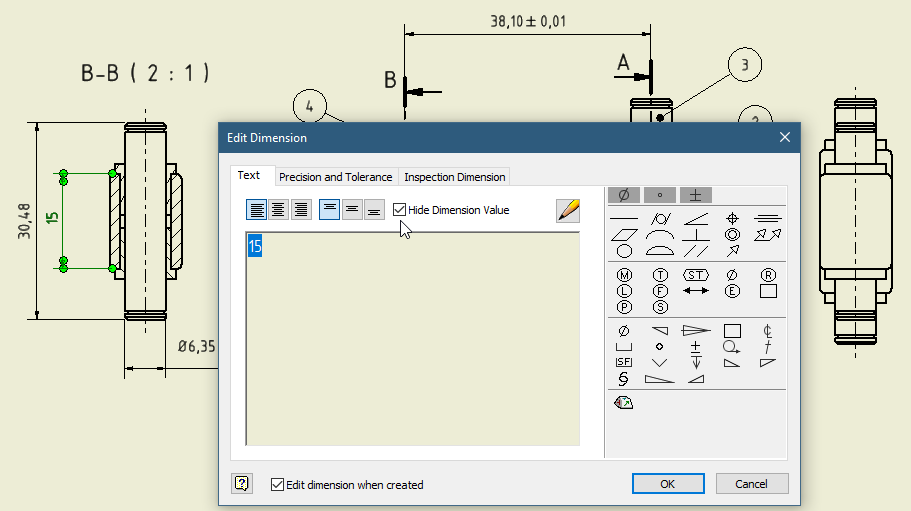This screenshot has width=911, height=511.
Task: Insert the symmetry three-line symbol
Action: [767, 218]
